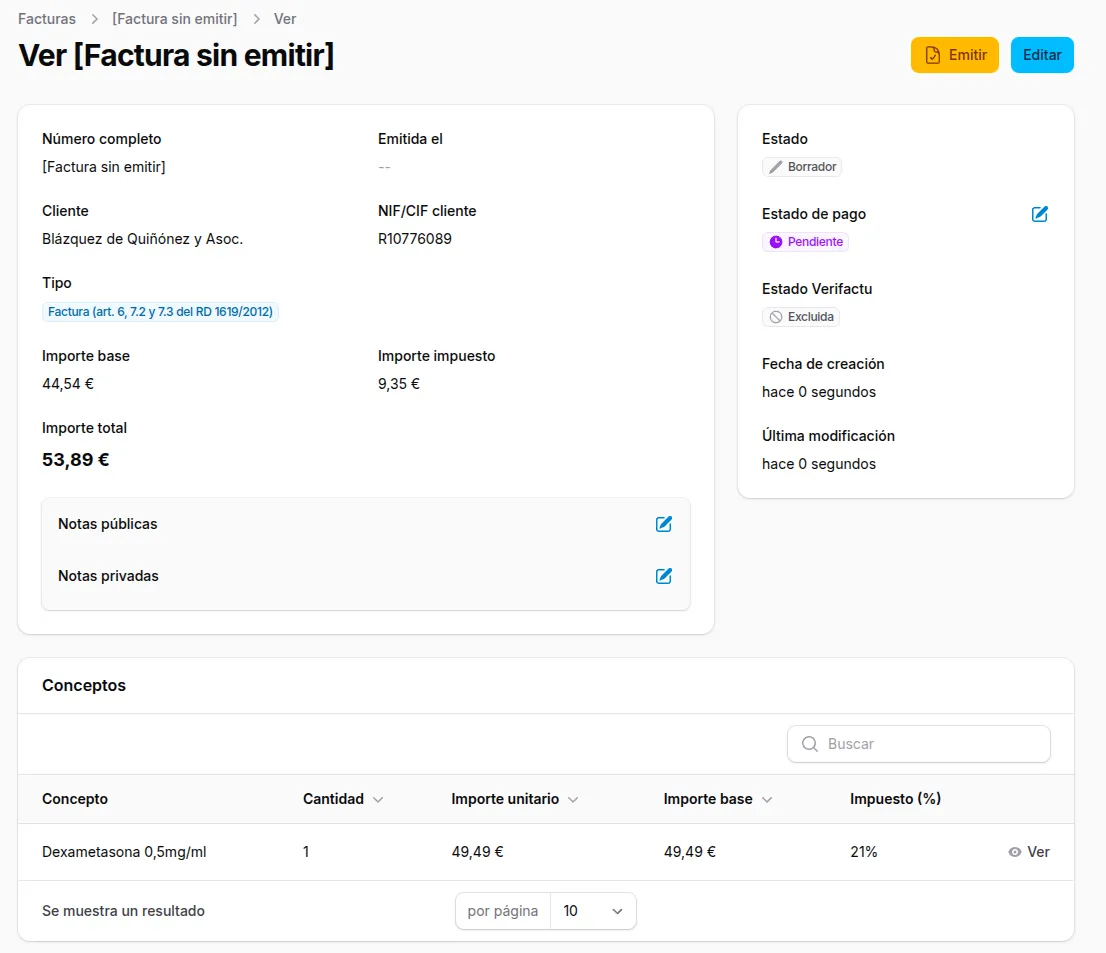This screenshot has height=953, width=1106.
Task: Click the Concepto column header
Action: click(75, 799)
